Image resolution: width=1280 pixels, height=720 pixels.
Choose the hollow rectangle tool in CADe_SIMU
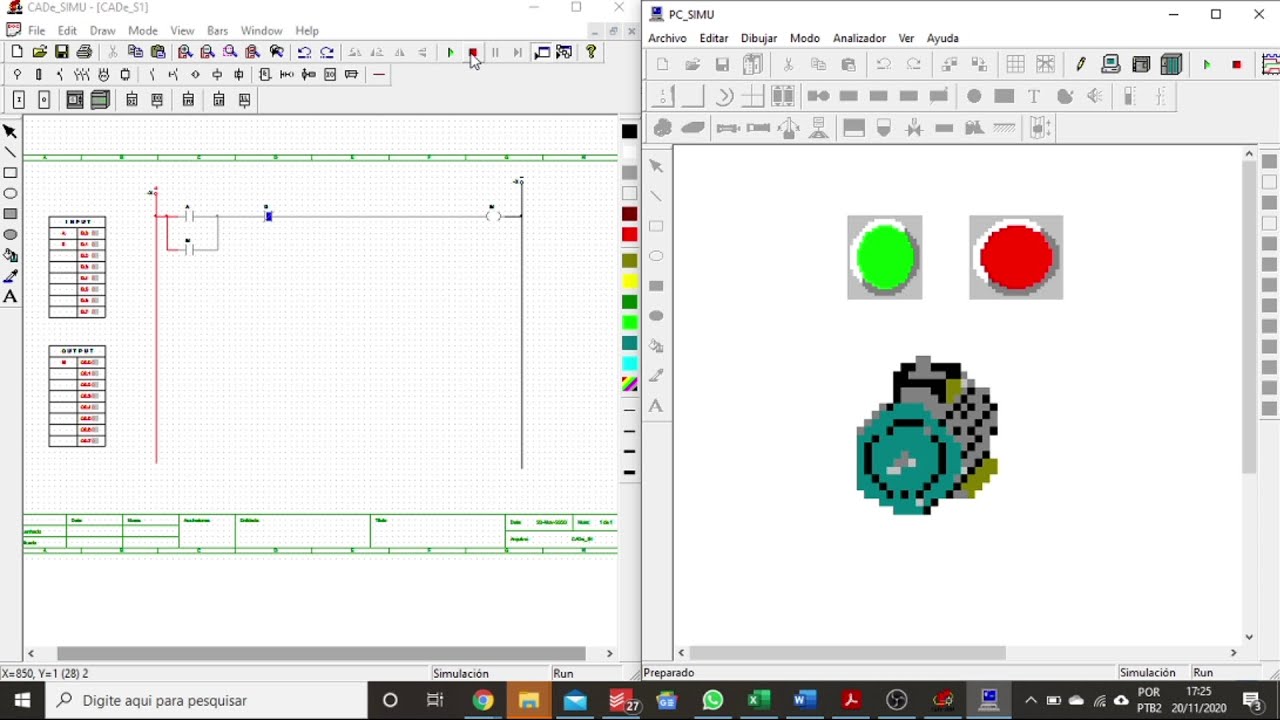pos(10,173)
